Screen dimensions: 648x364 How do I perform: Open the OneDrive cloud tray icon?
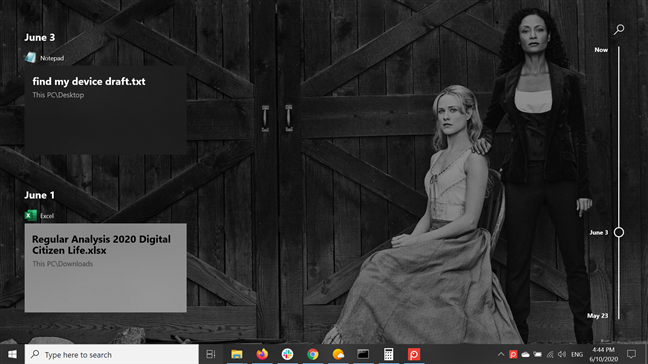[x=525, y=354]
